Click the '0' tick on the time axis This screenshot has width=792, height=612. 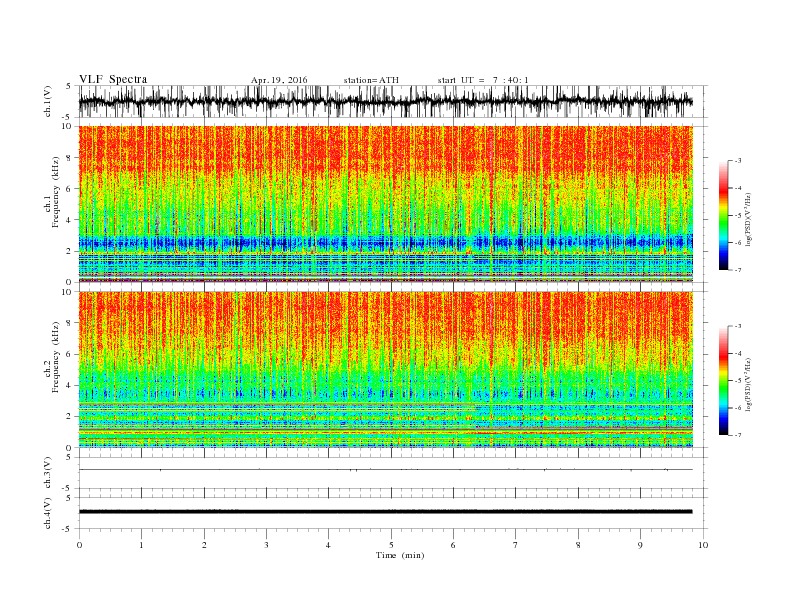point(79,545)
